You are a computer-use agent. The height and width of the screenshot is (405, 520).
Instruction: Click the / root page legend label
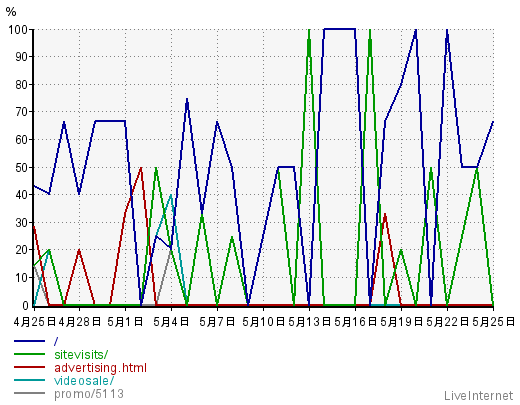(x=56, y=341)
